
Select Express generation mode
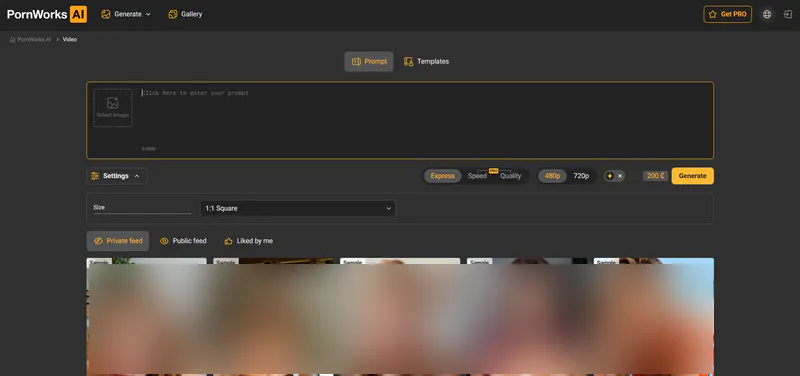tap(442, 176)
